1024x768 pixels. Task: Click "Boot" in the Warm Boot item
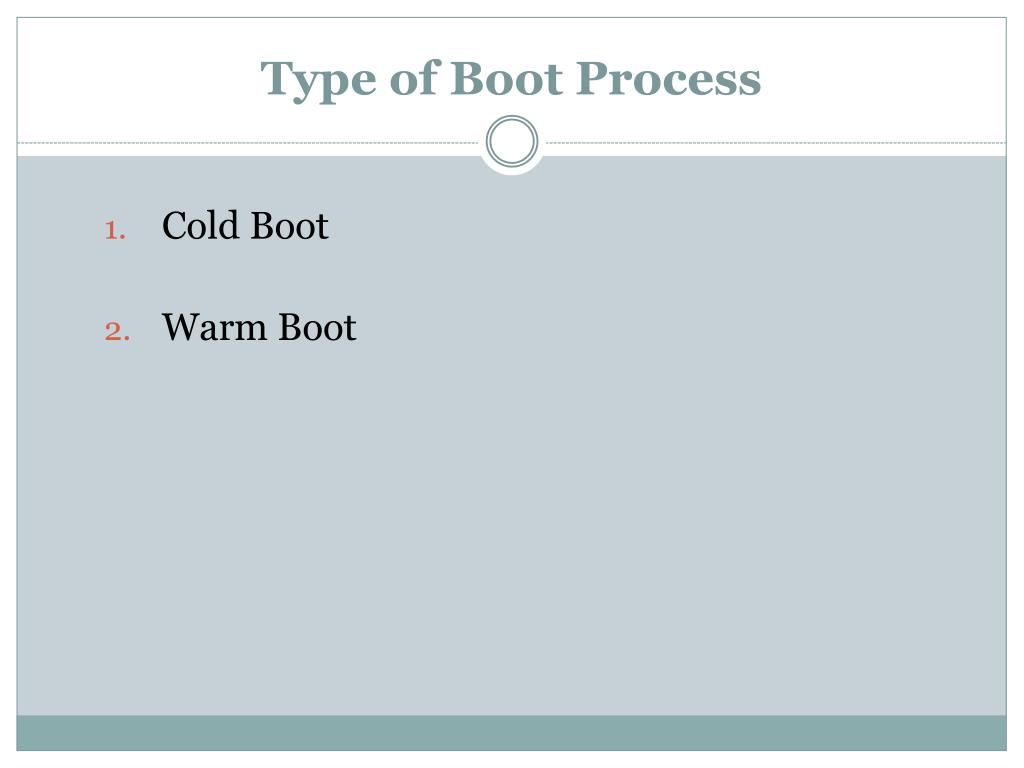[x=317, y=327]
